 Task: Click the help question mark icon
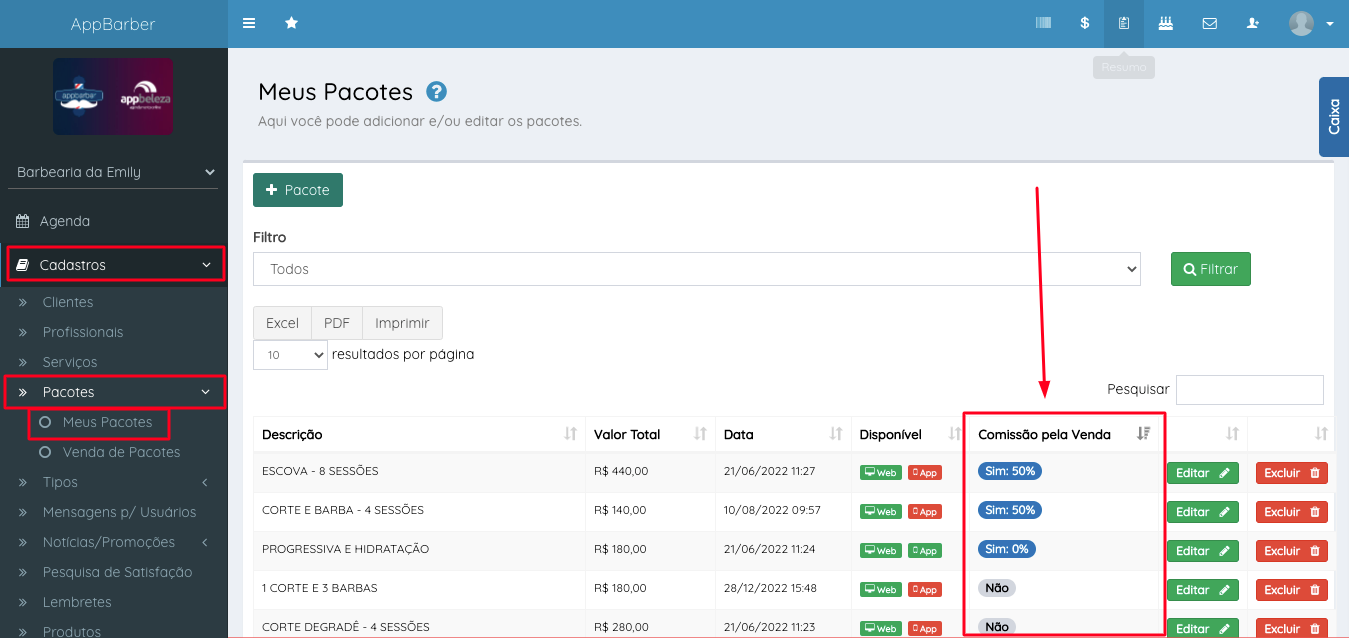[x=436, y=92]
